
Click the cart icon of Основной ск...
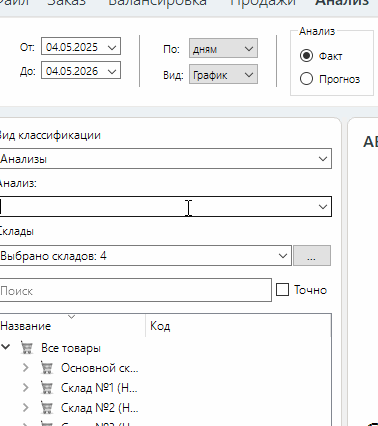47,367
